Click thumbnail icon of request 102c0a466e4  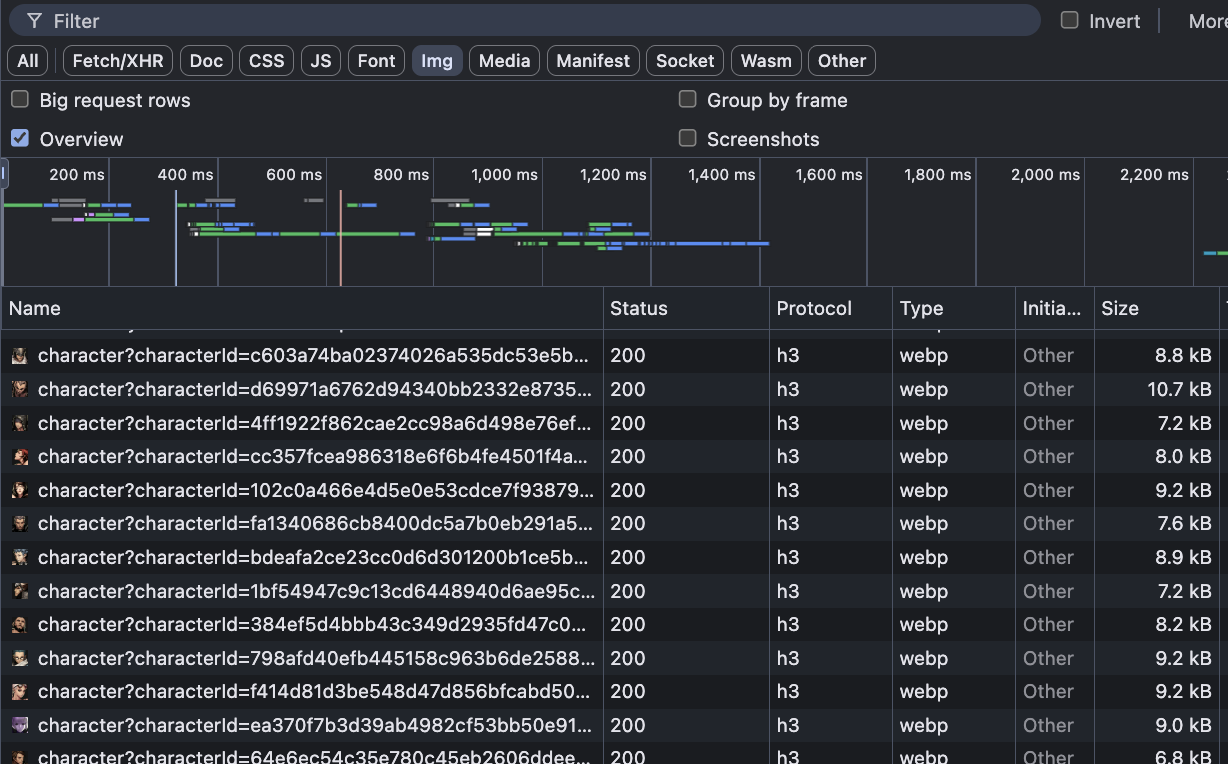[x=20, y=490]
